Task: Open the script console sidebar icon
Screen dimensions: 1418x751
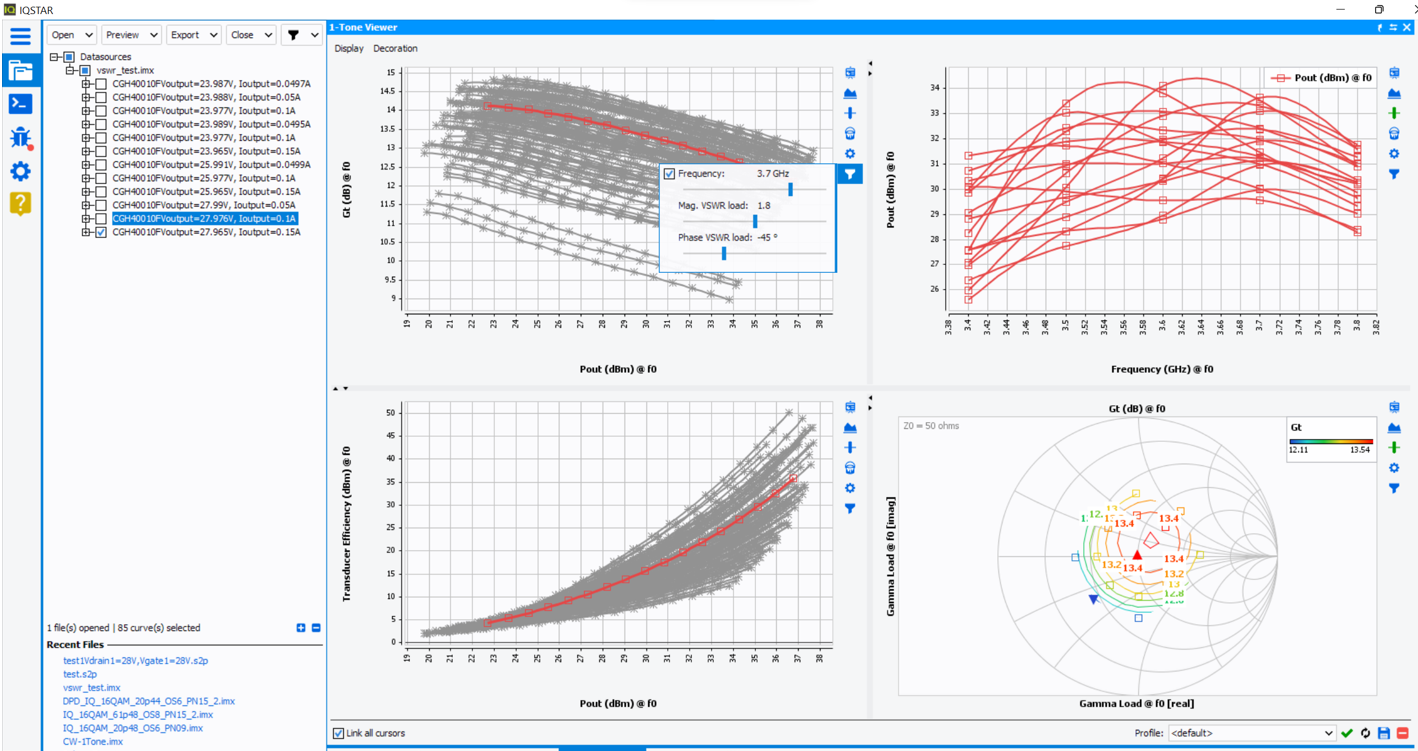Action: point(20,103)
